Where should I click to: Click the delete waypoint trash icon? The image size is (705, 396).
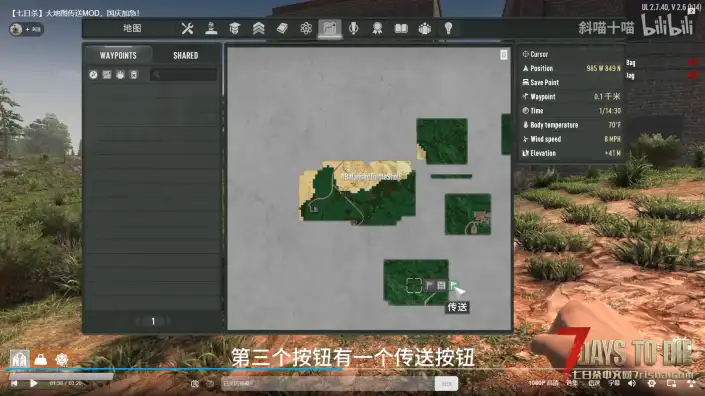tap(134, 75)
